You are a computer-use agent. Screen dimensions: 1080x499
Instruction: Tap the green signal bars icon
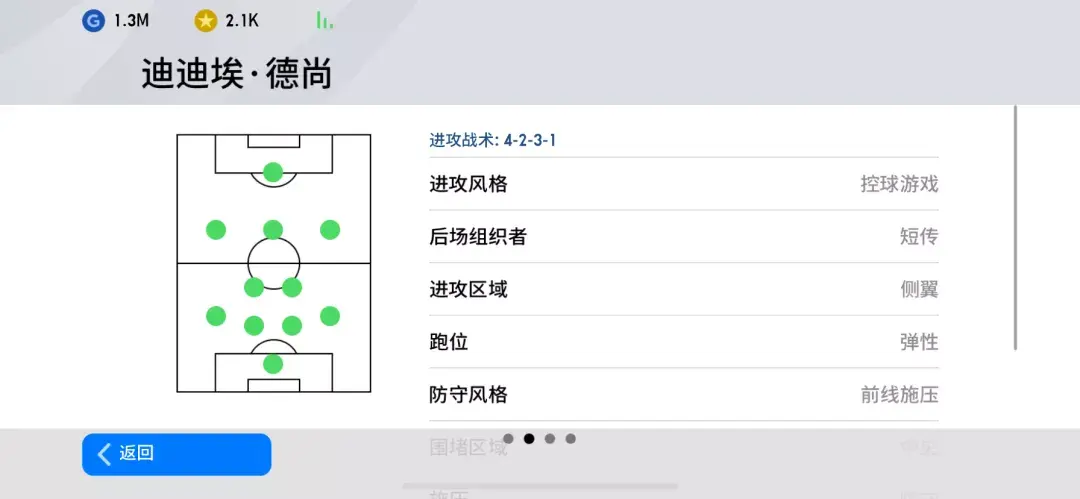coord(324,20)
